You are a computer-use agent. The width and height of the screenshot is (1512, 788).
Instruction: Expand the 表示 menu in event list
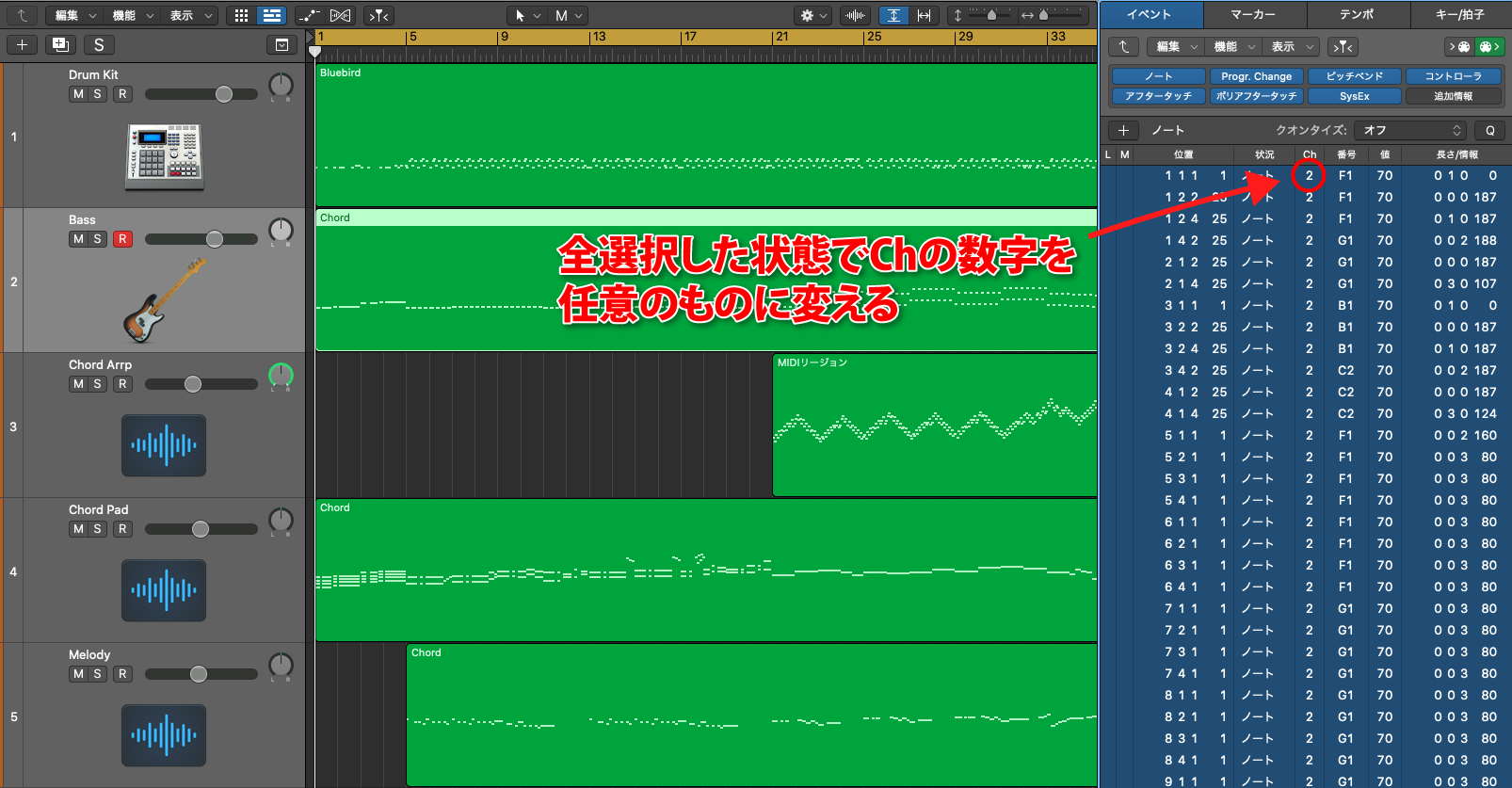point(1291,46)
